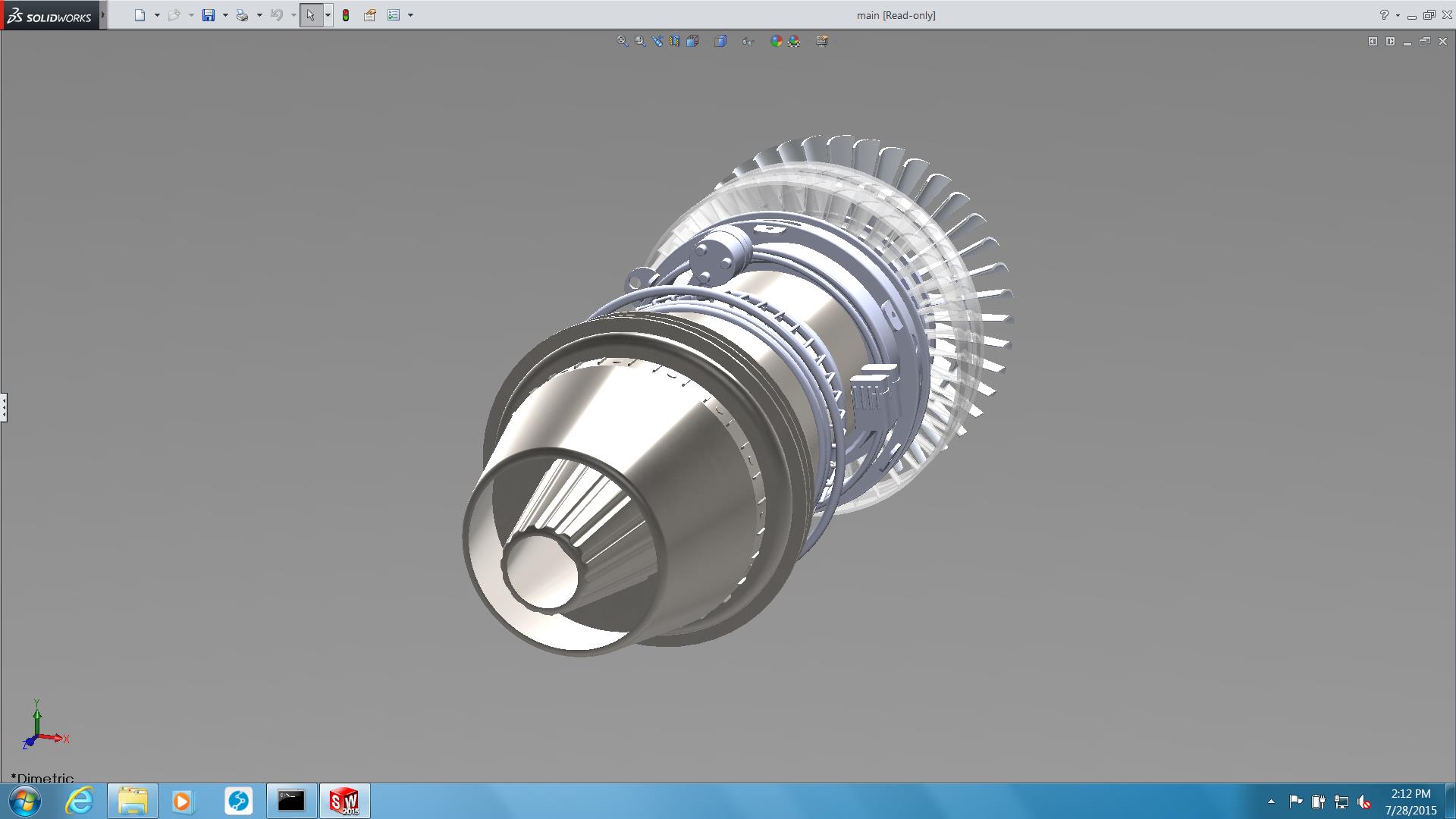Expand the Save dropdown arrow
Image resolution: width=1456 pixels, height=819 pixels.
coord(225,15)
